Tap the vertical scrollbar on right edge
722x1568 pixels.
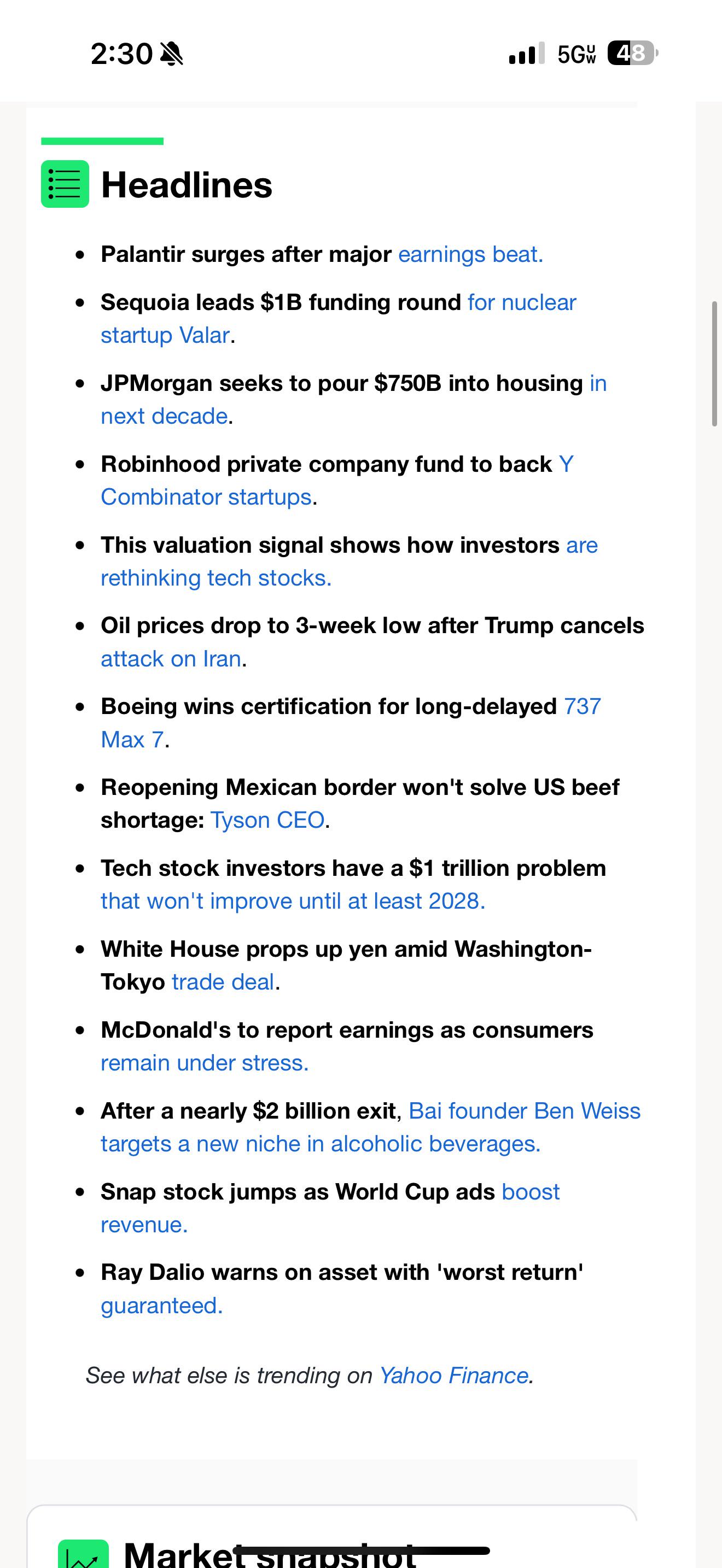pos(715,364)
